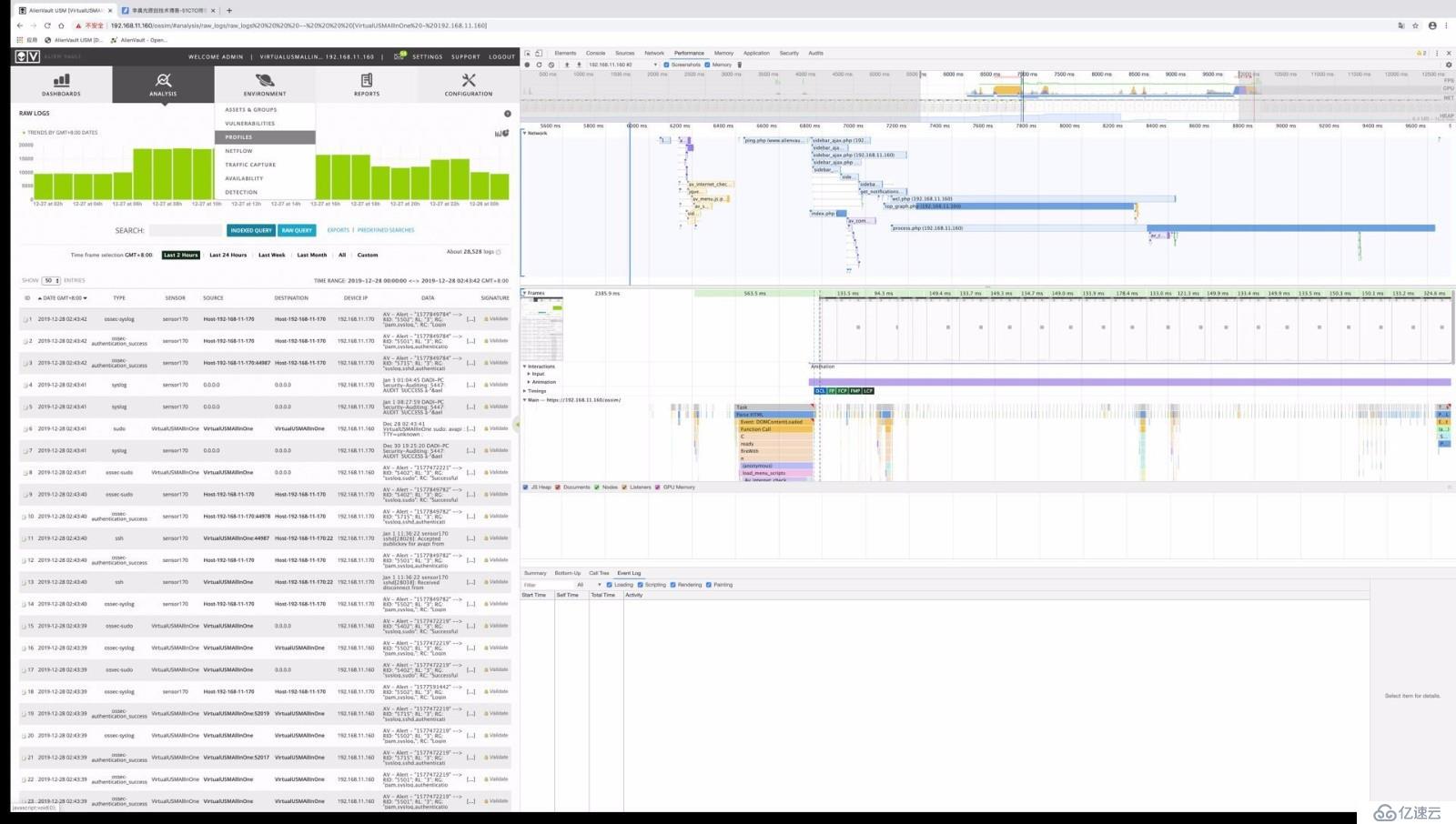Toggle the DevTools device toolbar icon
Image resolution: width=1456 pixels, height=824 pixels.
point(539,53)
